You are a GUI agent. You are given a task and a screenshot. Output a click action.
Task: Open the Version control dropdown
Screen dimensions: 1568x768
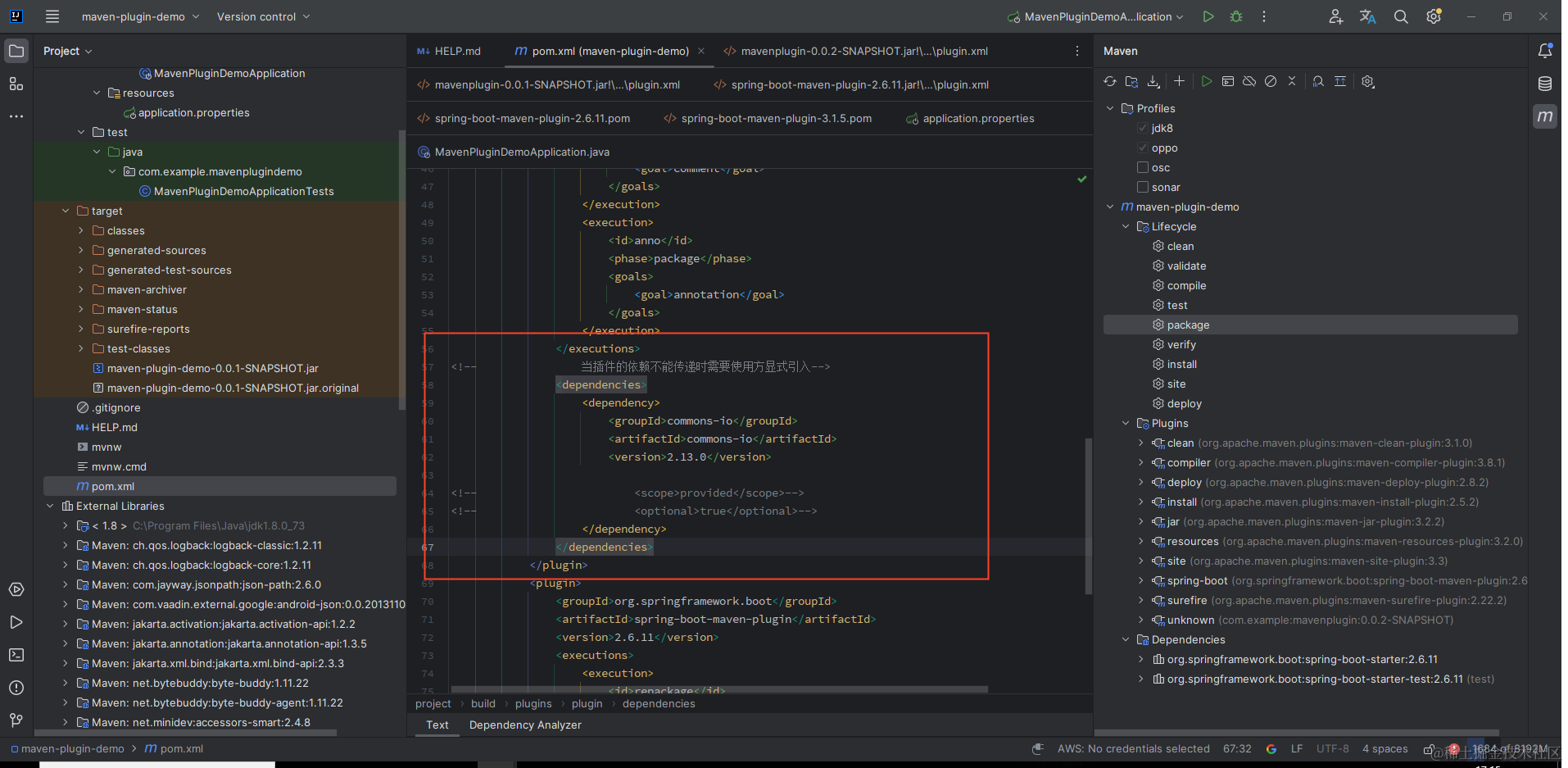[x=262, y=16]
